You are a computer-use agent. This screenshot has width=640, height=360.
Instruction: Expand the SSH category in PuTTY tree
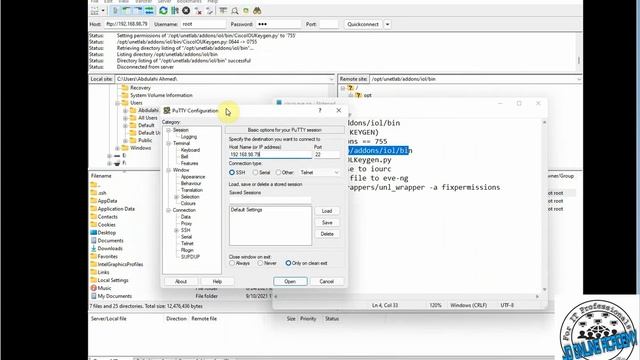tap(176, 230)
